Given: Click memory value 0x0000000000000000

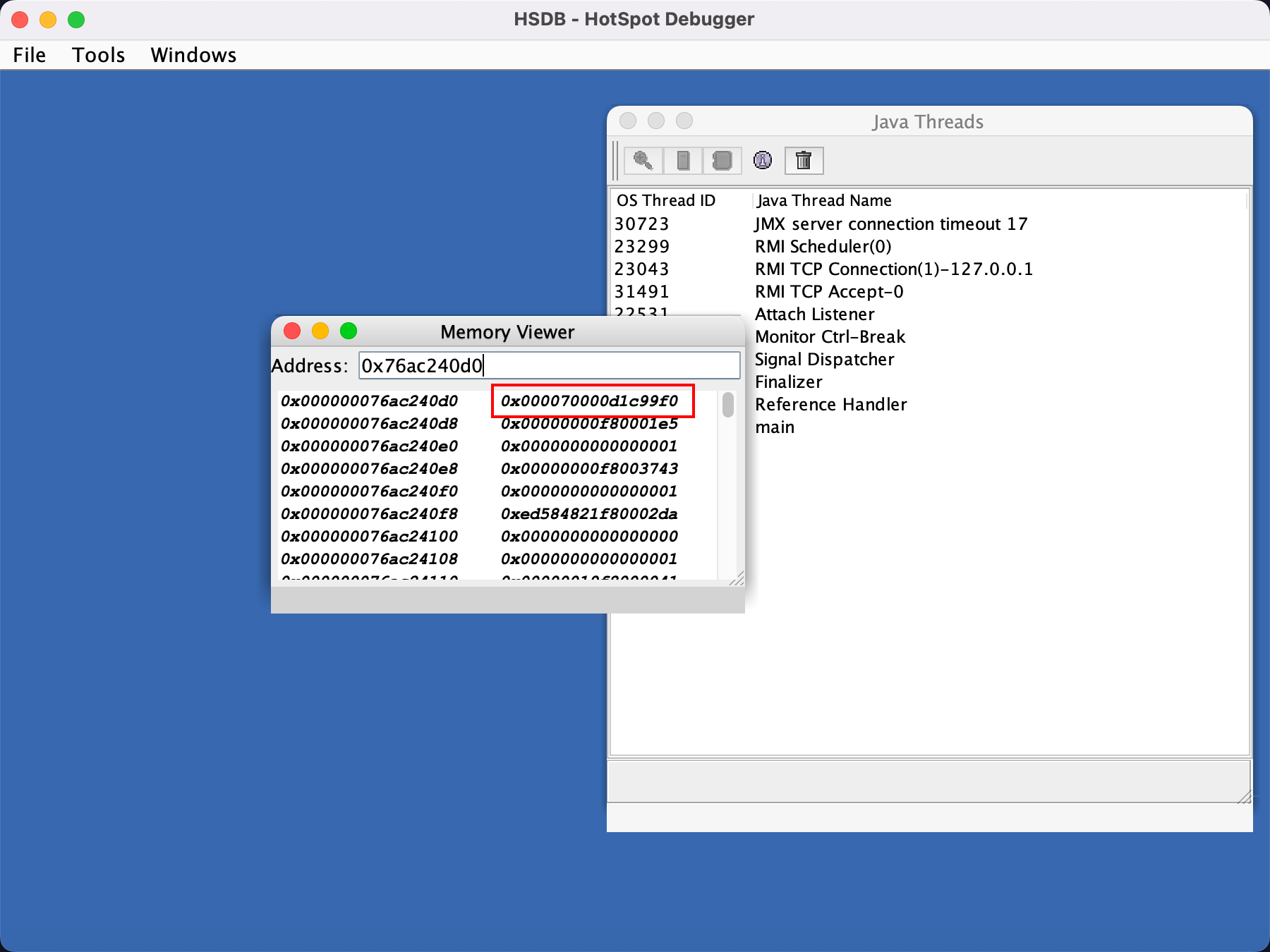Looking at the screenshot, I should pos(590,536).
